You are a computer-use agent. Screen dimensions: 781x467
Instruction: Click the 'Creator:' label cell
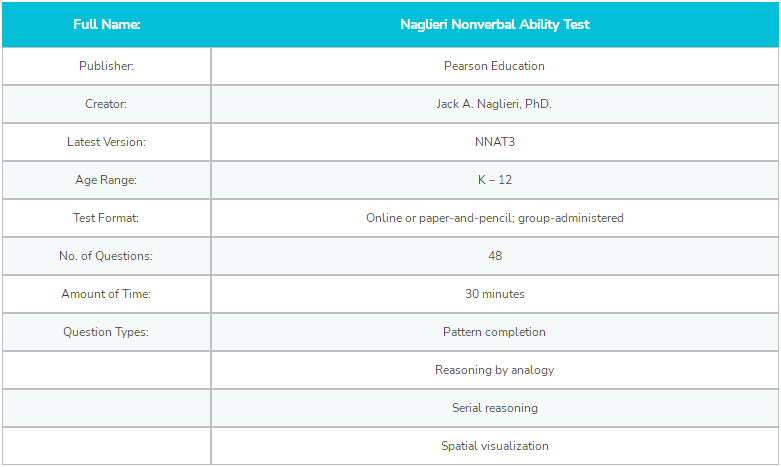click(107, 104)
